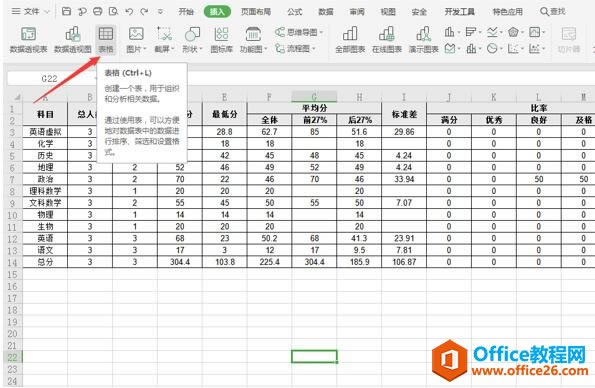Screen dimensions: 595x388
Task: Undo the last action via undo arrow
Action: coord(129,11)
